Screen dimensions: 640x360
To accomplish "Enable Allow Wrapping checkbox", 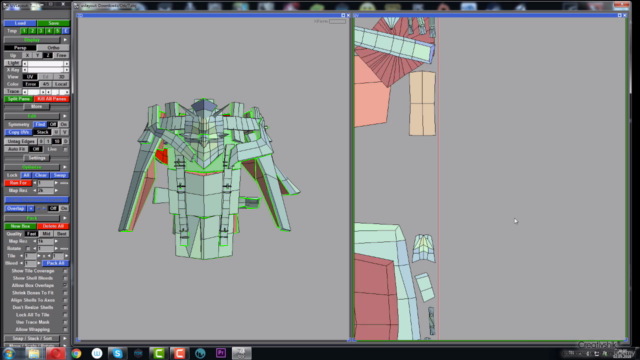I will 65,330.
